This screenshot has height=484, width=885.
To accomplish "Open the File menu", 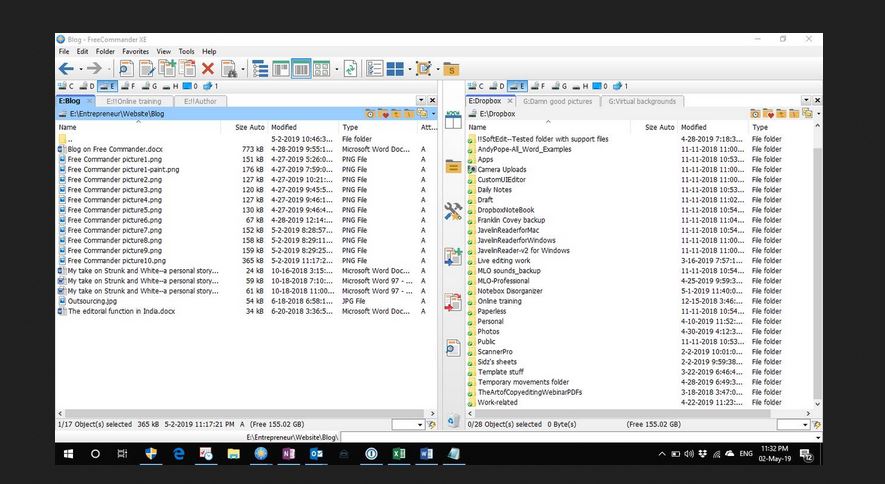I will pos(64,51).
